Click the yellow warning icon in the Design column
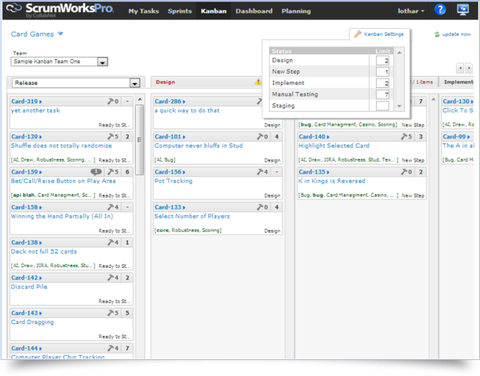 coord(258,82)
